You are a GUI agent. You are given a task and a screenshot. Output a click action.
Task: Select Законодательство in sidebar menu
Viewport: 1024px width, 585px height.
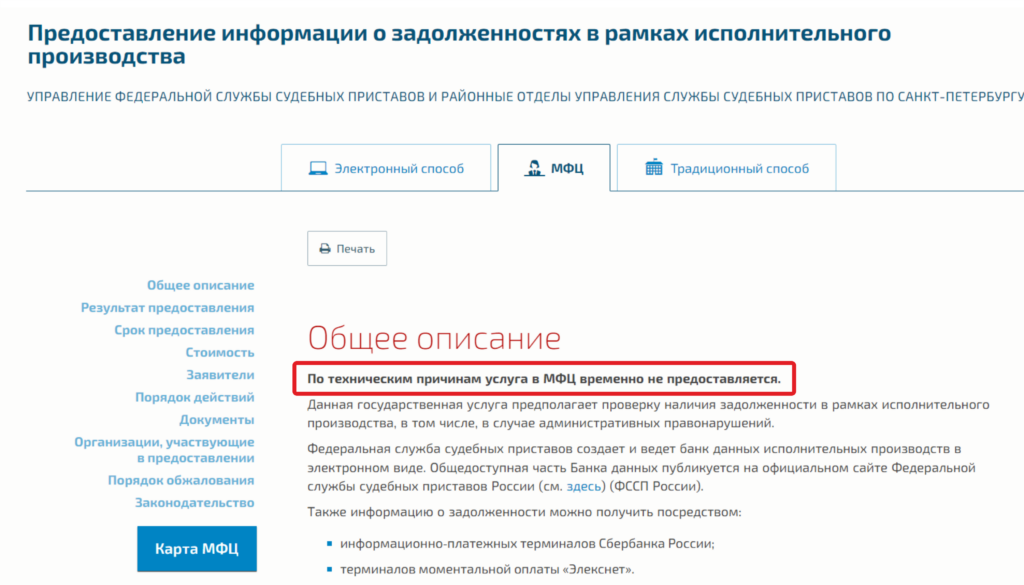pyautogui.click(x=194, y=503)
